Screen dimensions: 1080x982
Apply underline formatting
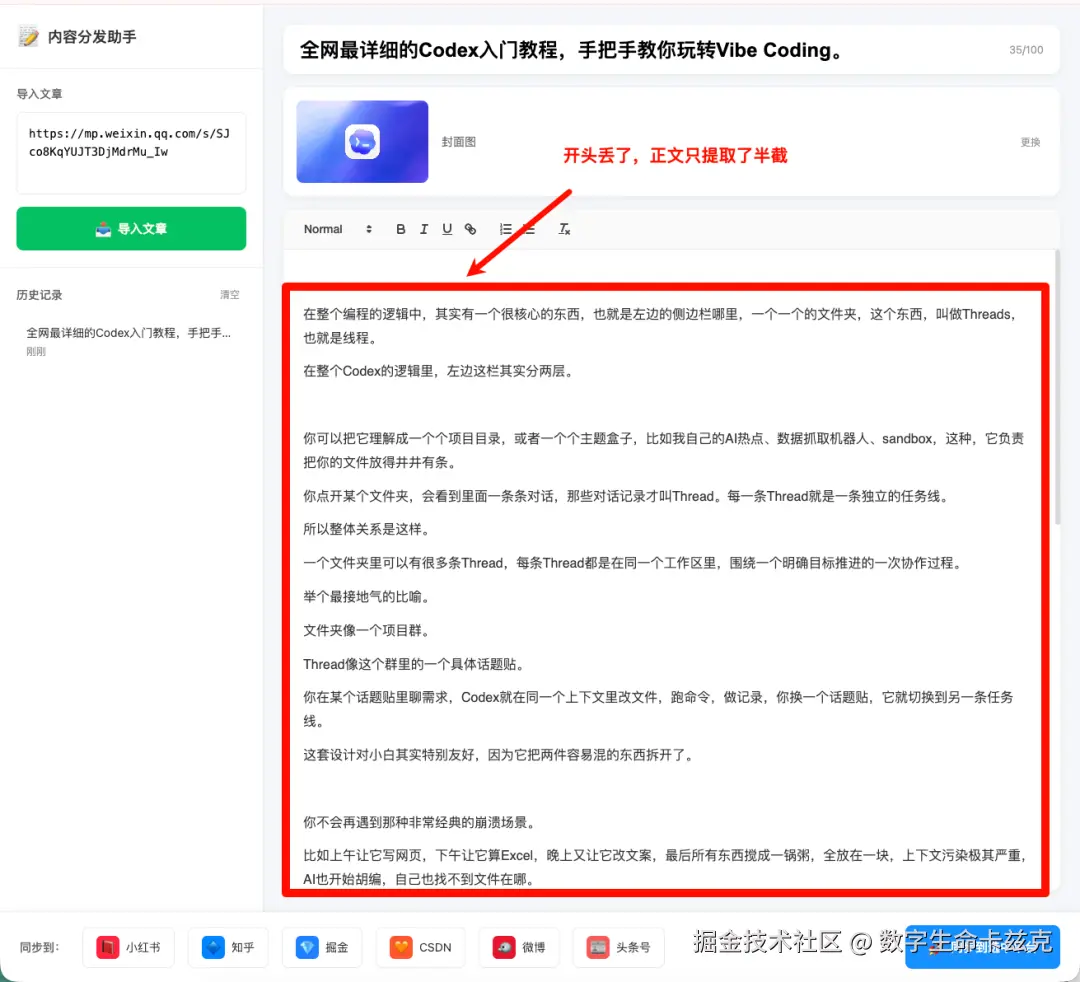point(447,229)
